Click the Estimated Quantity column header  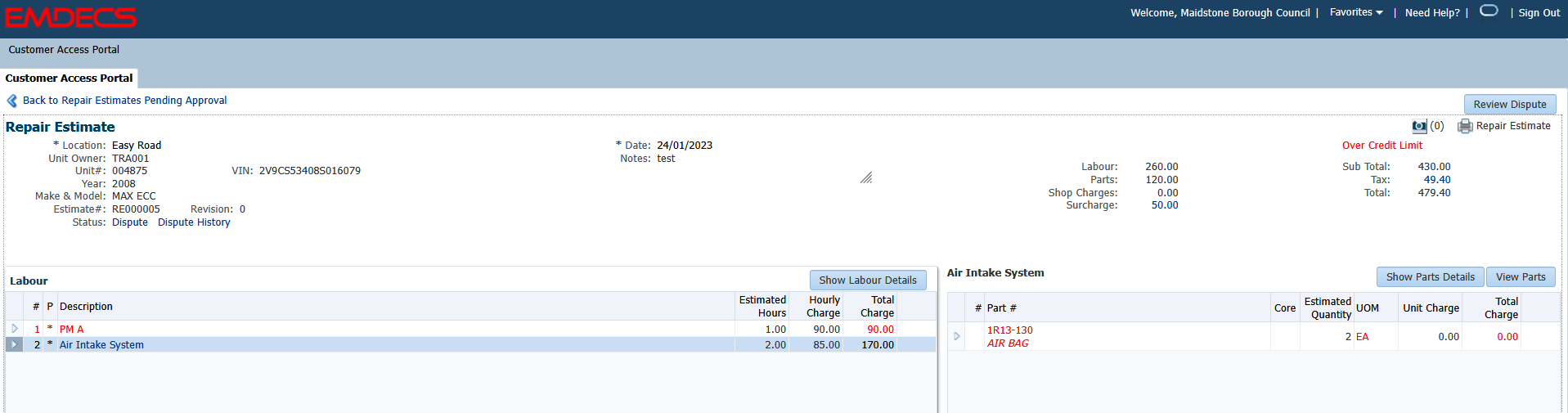coord(1327,308)
